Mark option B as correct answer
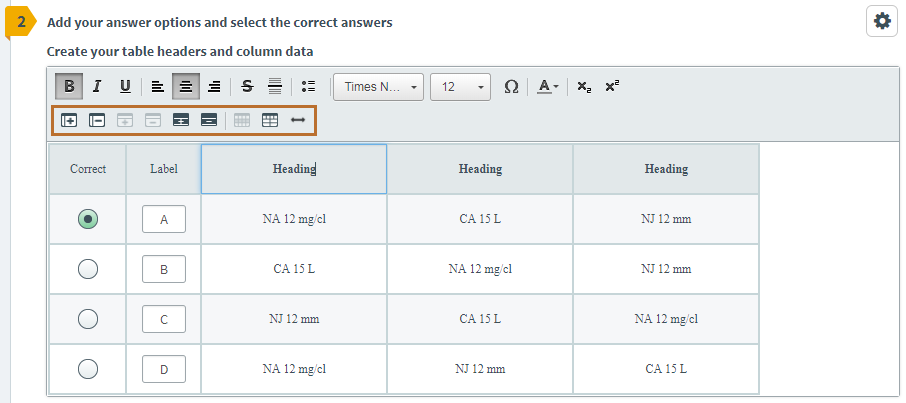Screen dimensions: 906x403 88,269
